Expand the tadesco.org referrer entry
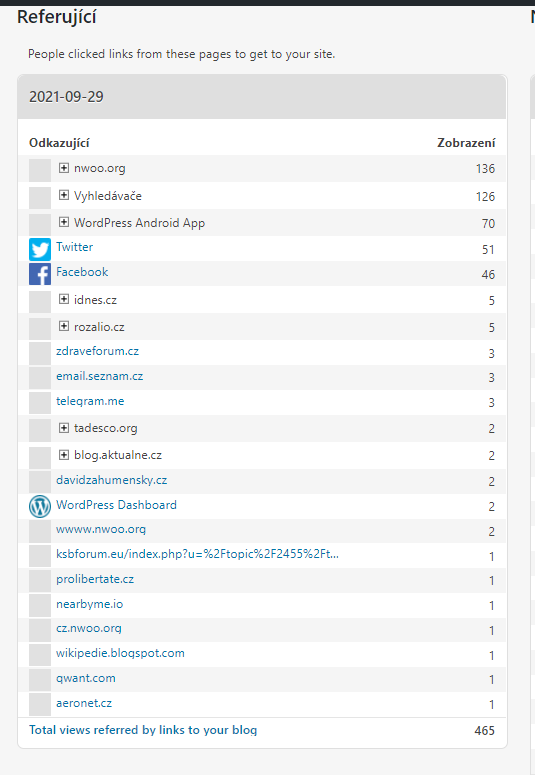 click(64, 428)
